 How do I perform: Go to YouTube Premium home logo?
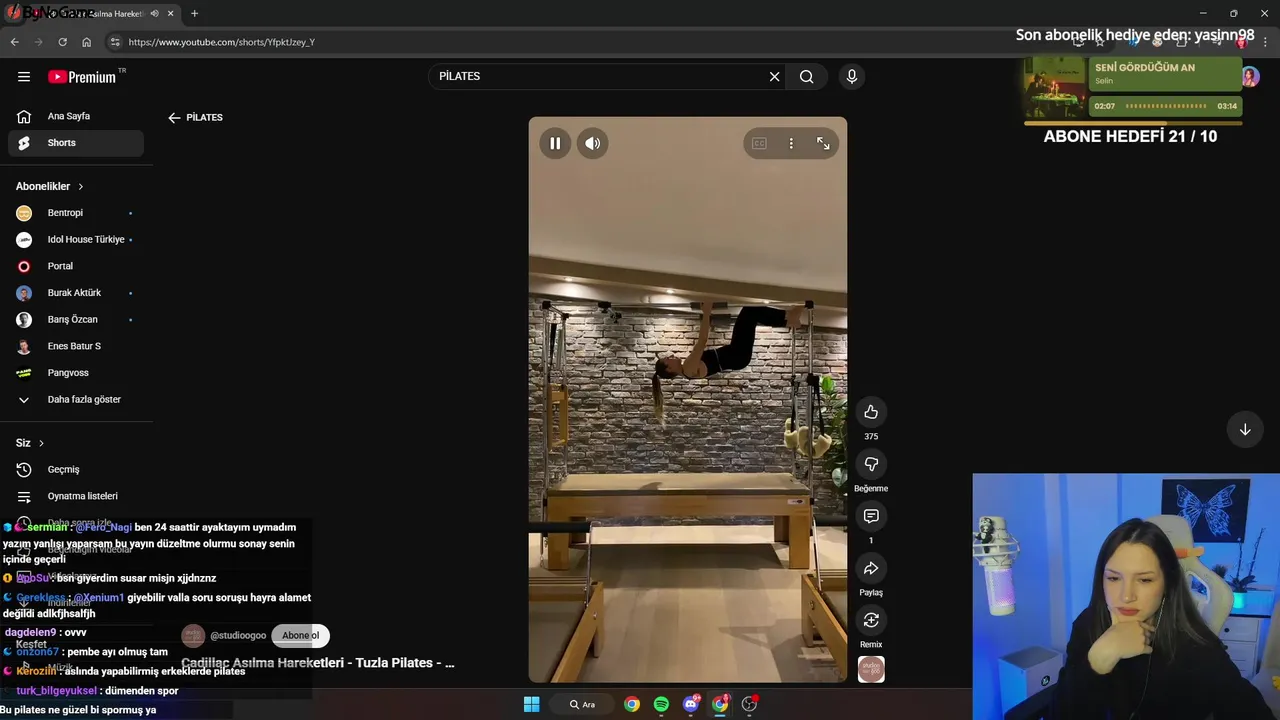[84, 77]
